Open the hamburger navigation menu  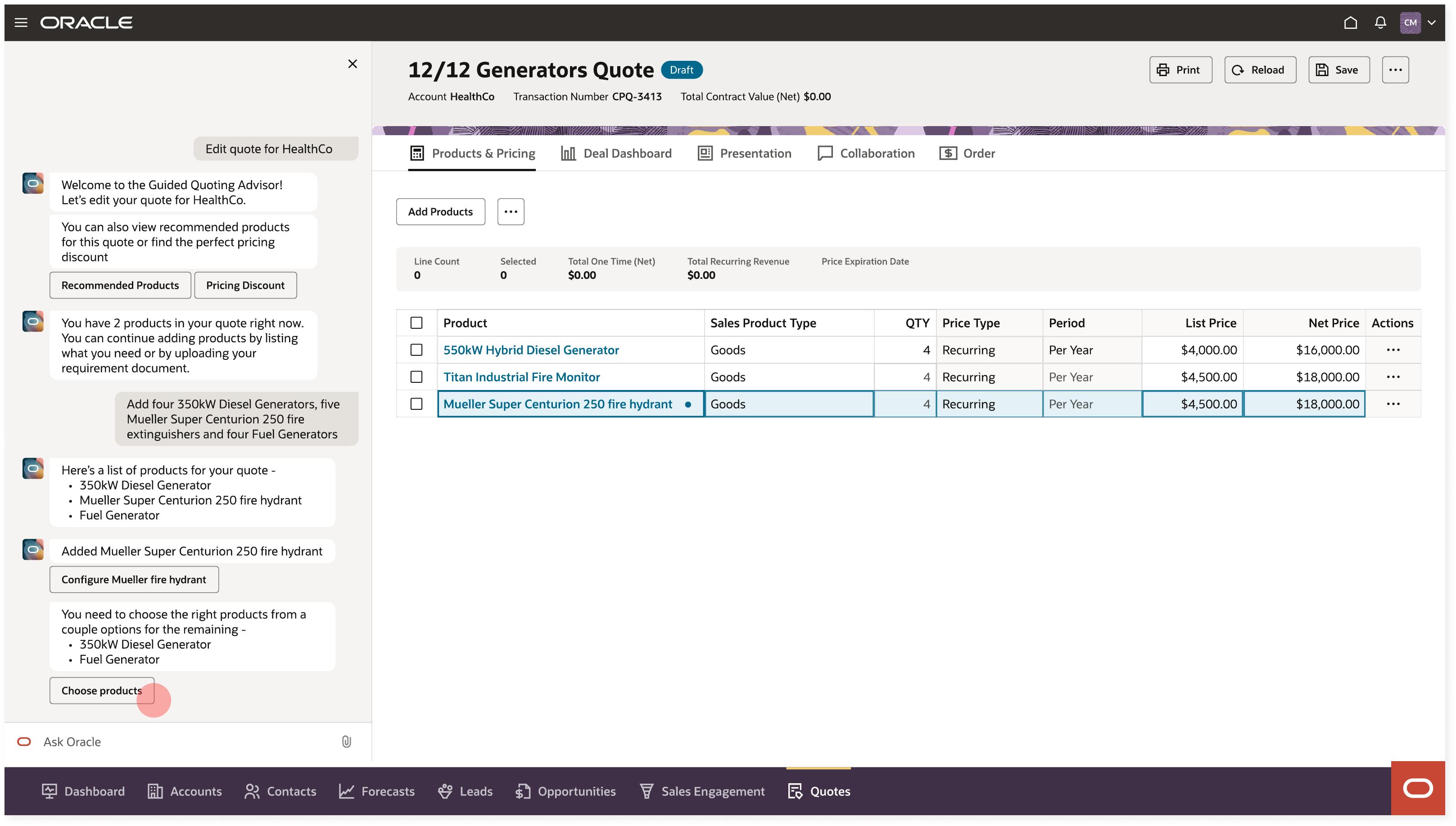(21, 23)
